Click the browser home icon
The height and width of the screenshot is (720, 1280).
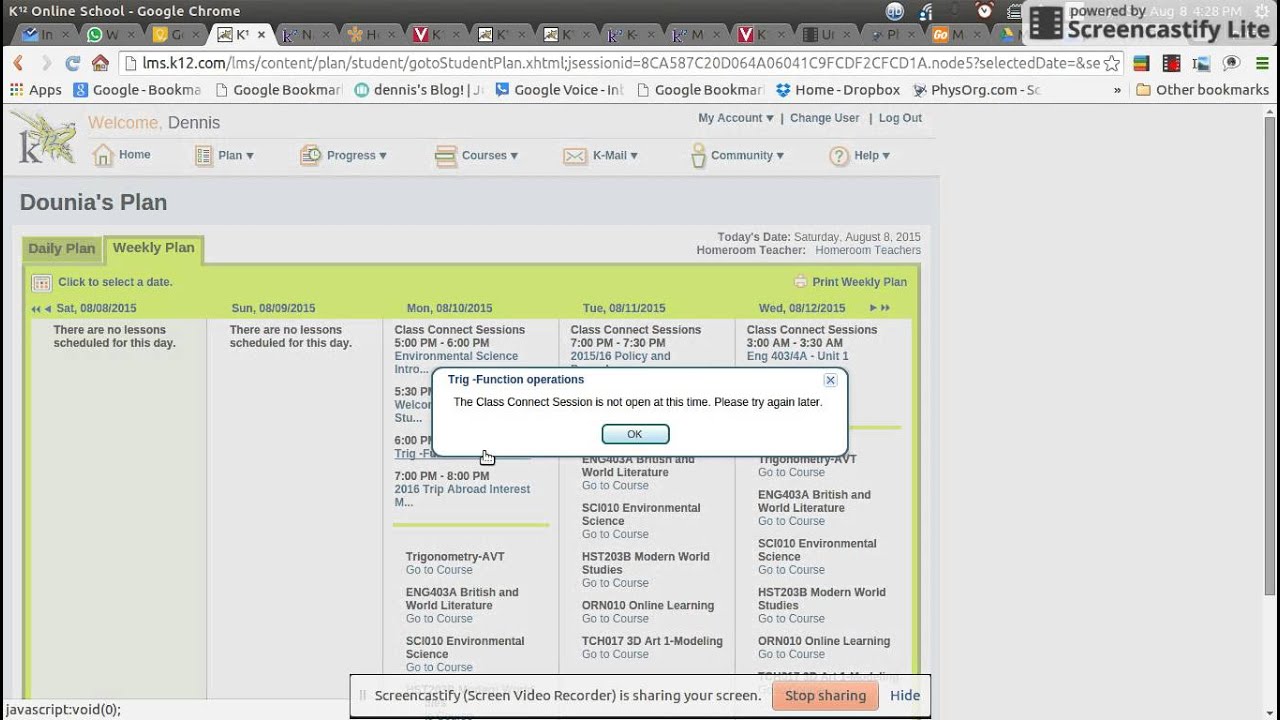click(100, 63)
